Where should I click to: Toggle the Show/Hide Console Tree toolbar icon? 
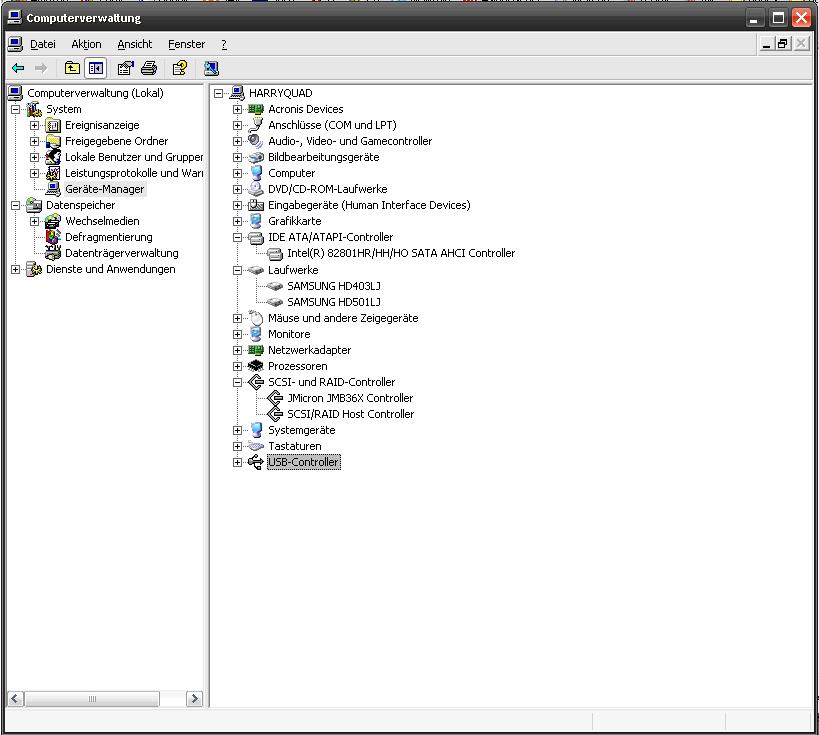click(96, 68)
